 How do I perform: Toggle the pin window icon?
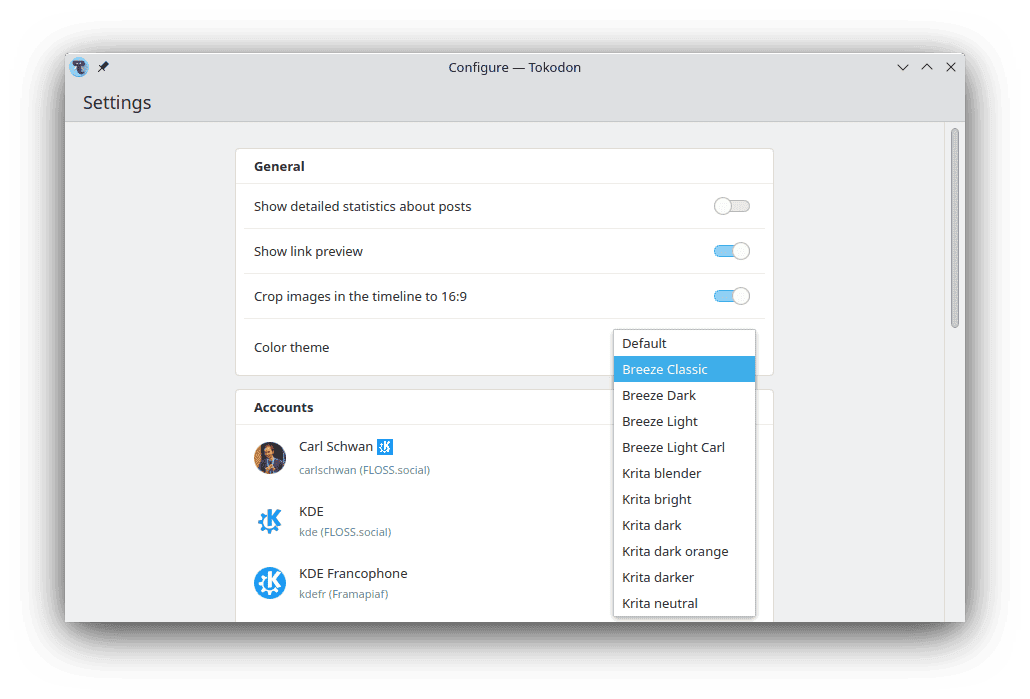[103, 67]
